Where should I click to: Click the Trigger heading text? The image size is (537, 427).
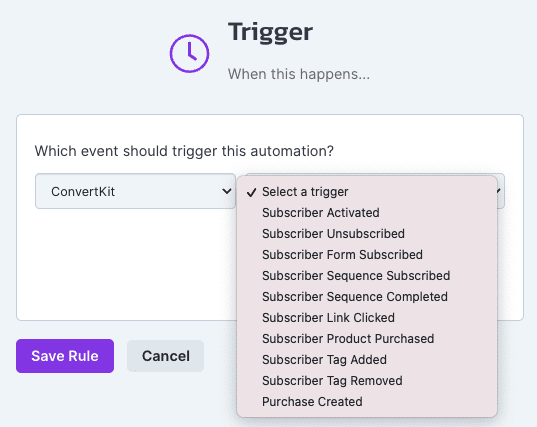270,32
